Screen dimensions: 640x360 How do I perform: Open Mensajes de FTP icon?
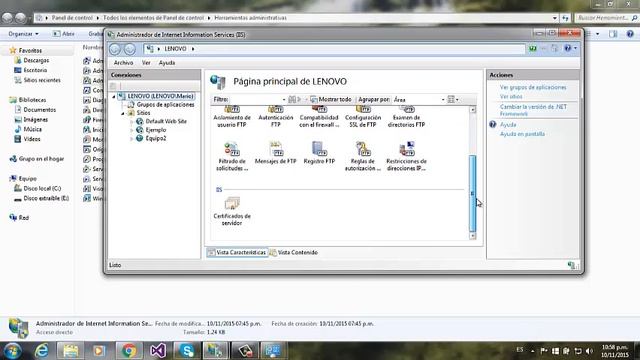pos(276,153)
